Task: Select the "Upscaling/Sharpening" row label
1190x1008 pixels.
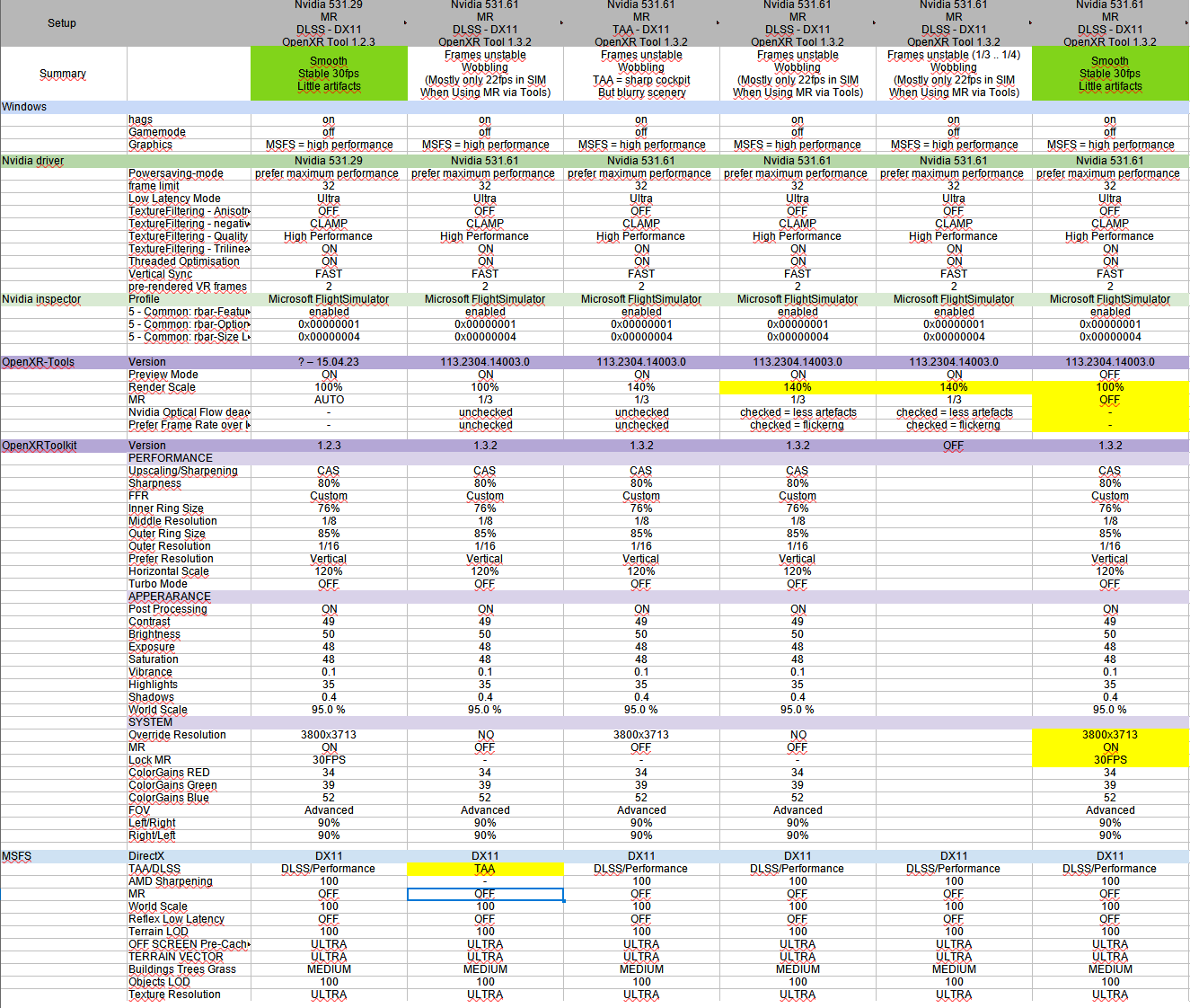Action: [x=183, y=471]
